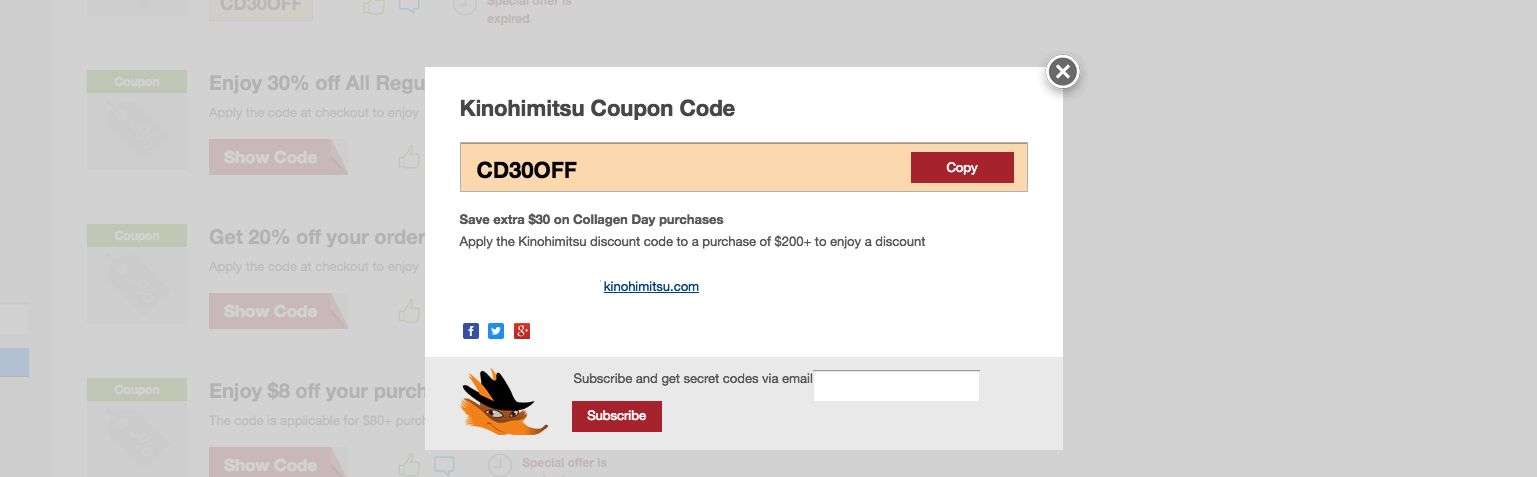The width and height of the screenshot is (1537, 477).
Task: Click the fox mascot image
Action: [505, 402]
